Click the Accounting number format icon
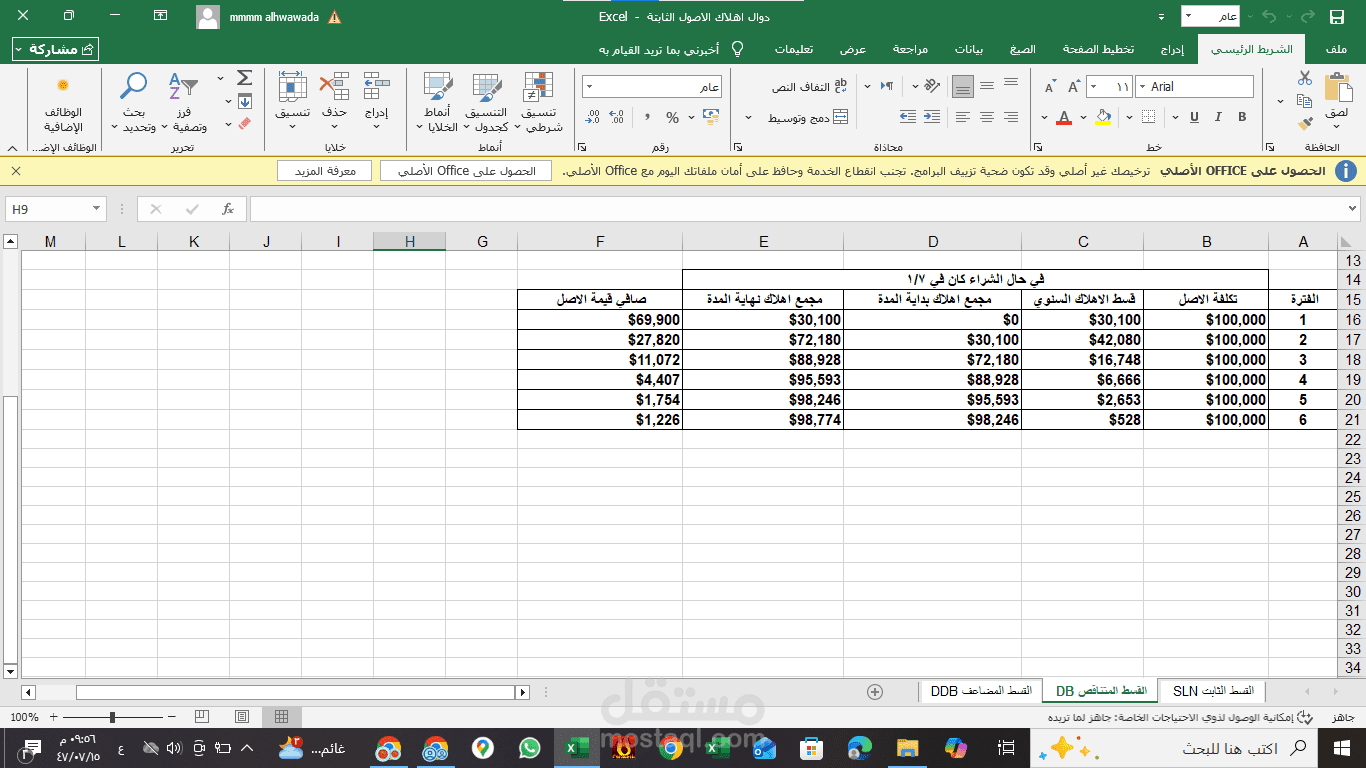This screenshot has height=768, width=1366. [711, 117]
